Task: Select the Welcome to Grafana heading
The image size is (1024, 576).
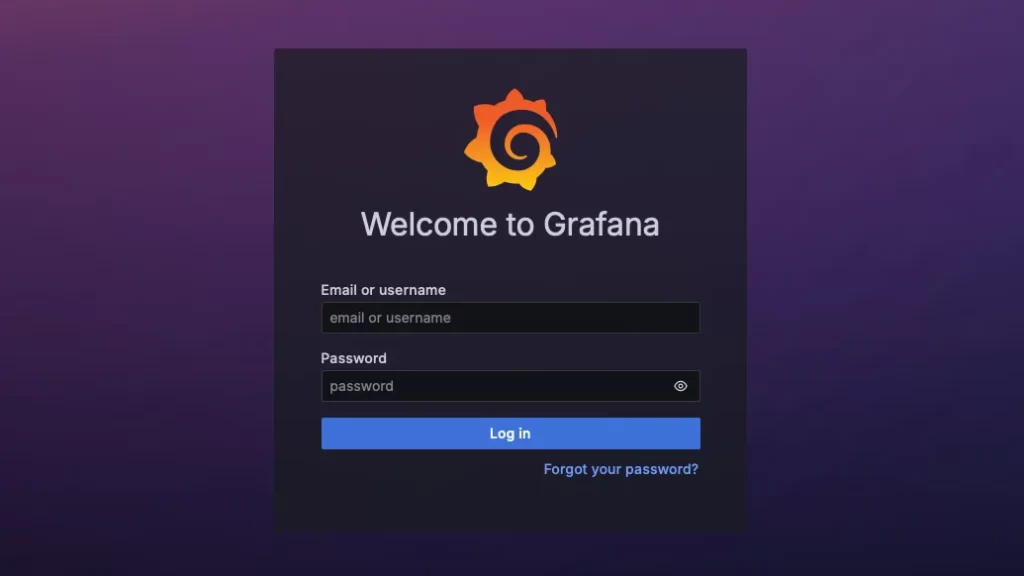Action: tap(510, 224)
